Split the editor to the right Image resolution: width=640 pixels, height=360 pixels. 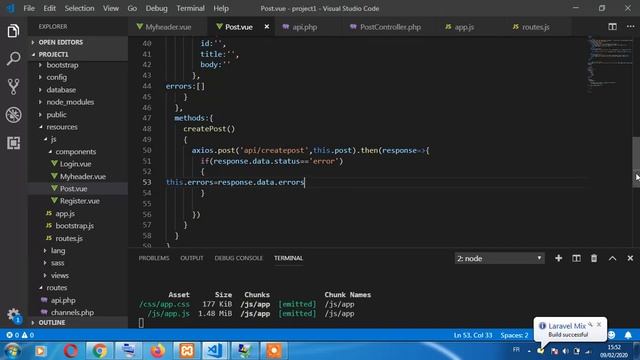(612, 27)
